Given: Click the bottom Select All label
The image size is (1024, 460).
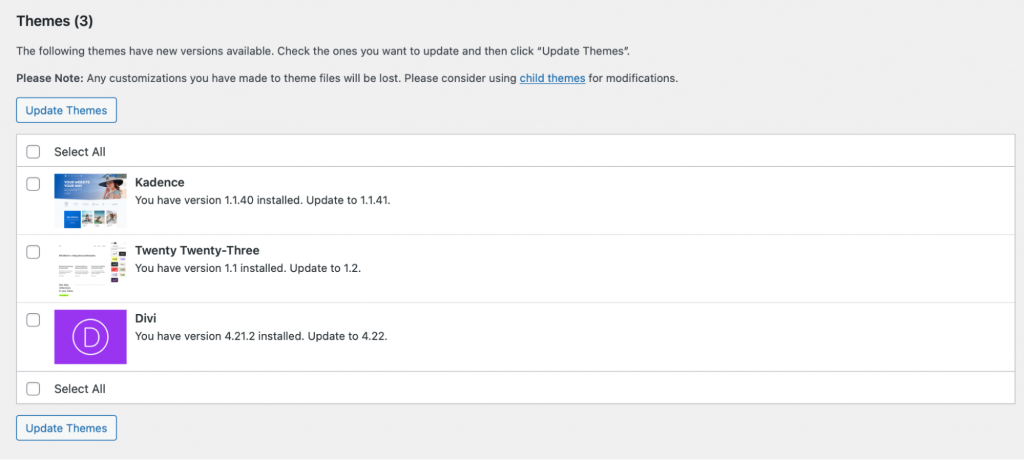Looking at the screenshot, I should 80,388.
